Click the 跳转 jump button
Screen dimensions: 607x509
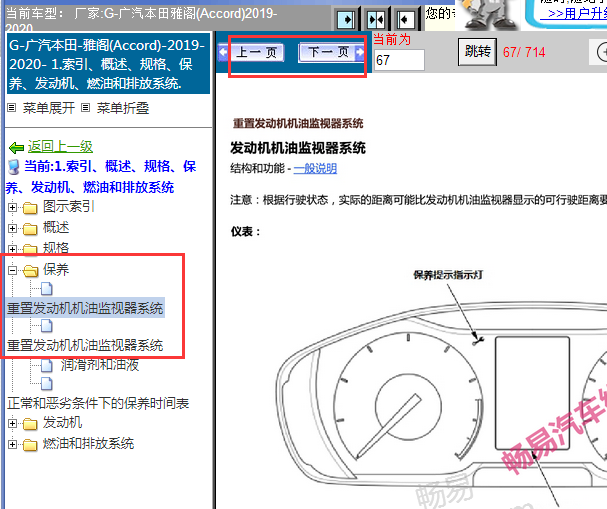click(x=477, y=51)
